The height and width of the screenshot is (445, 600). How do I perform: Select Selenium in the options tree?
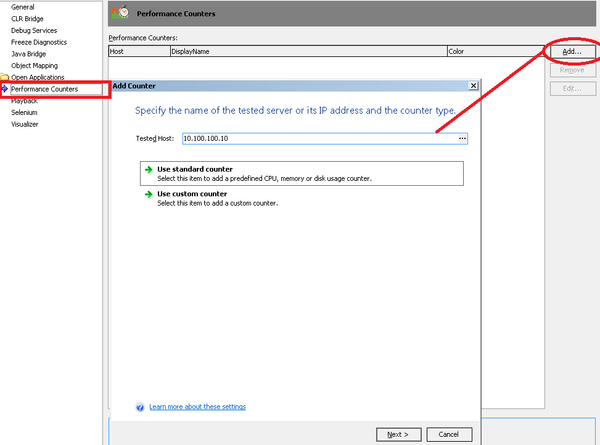tap(24, 112)
